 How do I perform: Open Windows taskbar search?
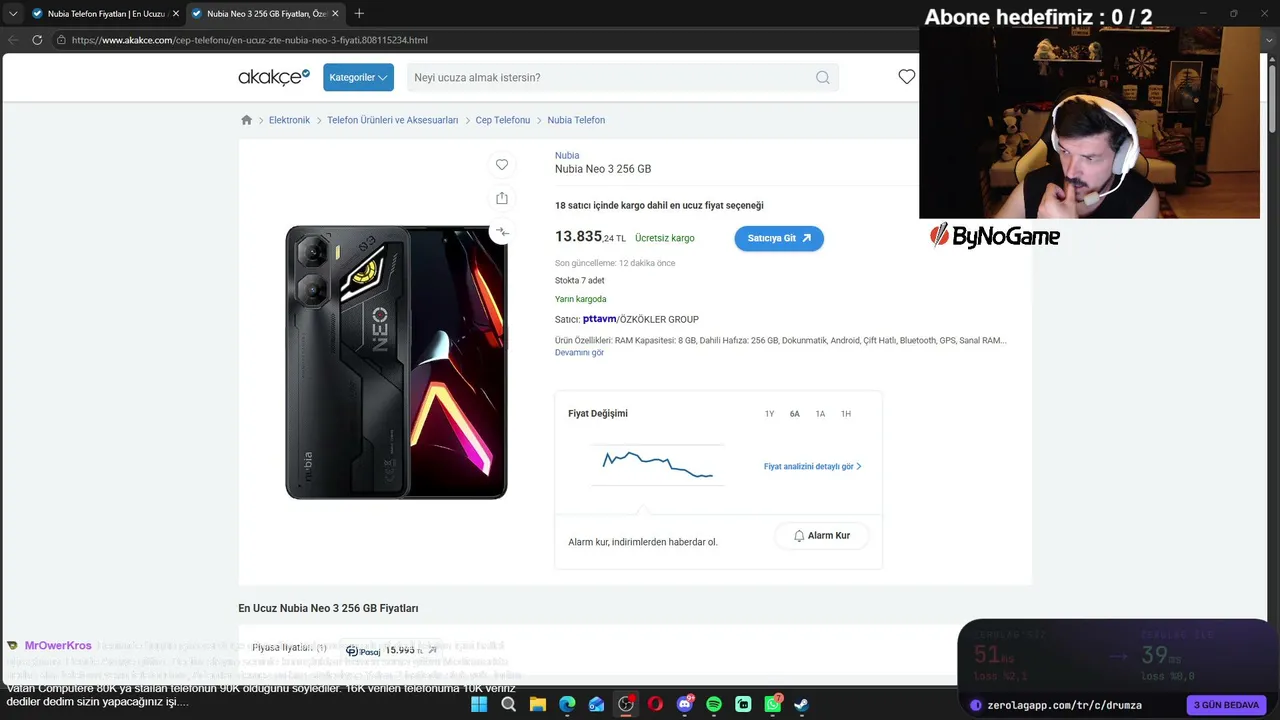pyautogui.click(x=508, y=704)
